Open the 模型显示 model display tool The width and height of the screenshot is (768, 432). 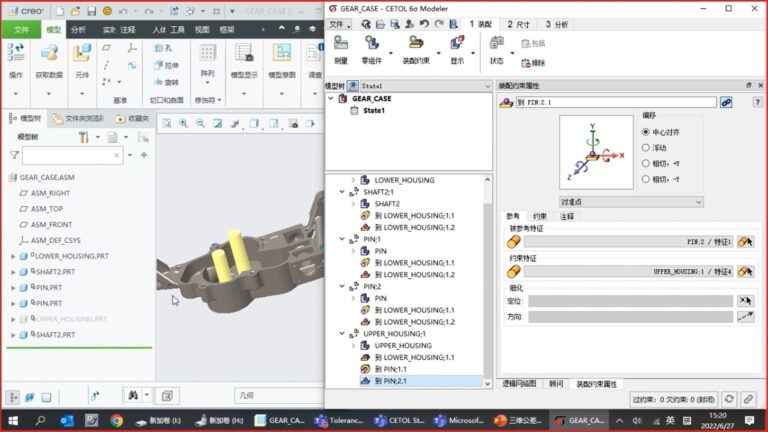click(x=244, y=61)
